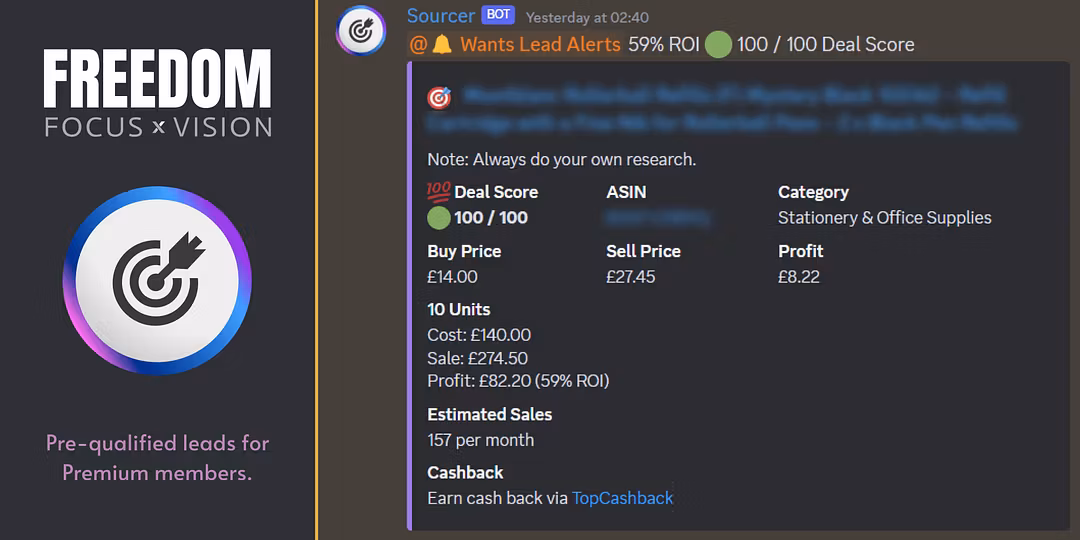Open the TopCashback link
Screen dimensions: 1080x540
[x=622, y=498]
